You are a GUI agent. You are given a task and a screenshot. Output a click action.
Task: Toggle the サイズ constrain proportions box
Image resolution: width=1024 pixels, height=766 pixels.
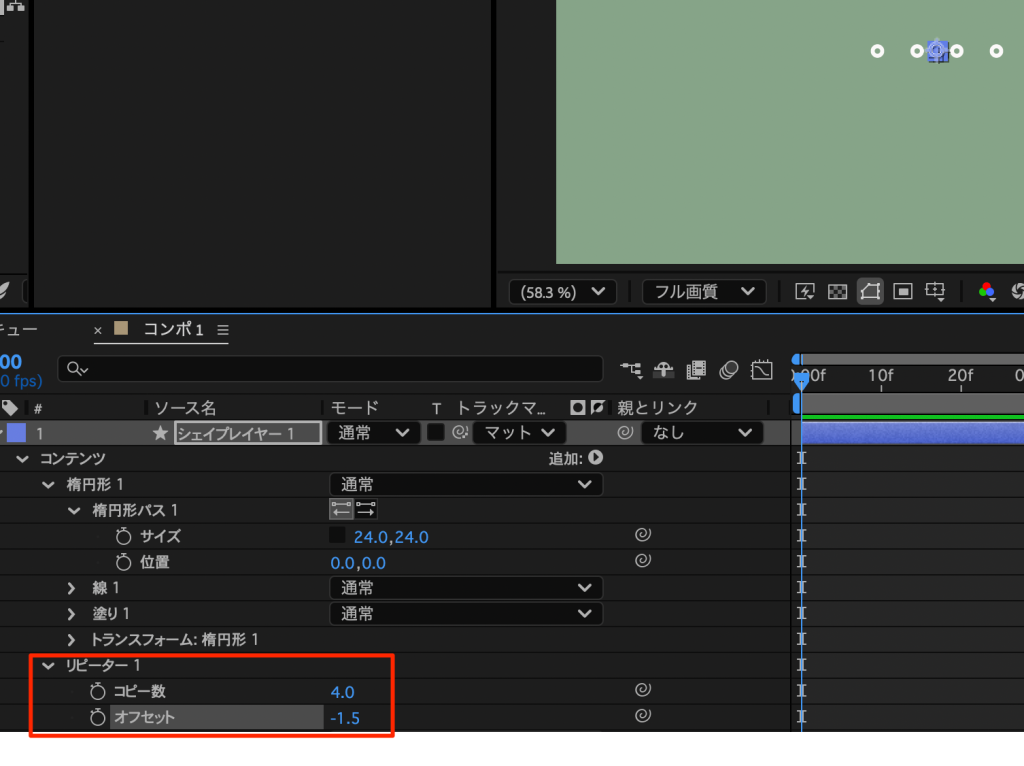(337, 536)
